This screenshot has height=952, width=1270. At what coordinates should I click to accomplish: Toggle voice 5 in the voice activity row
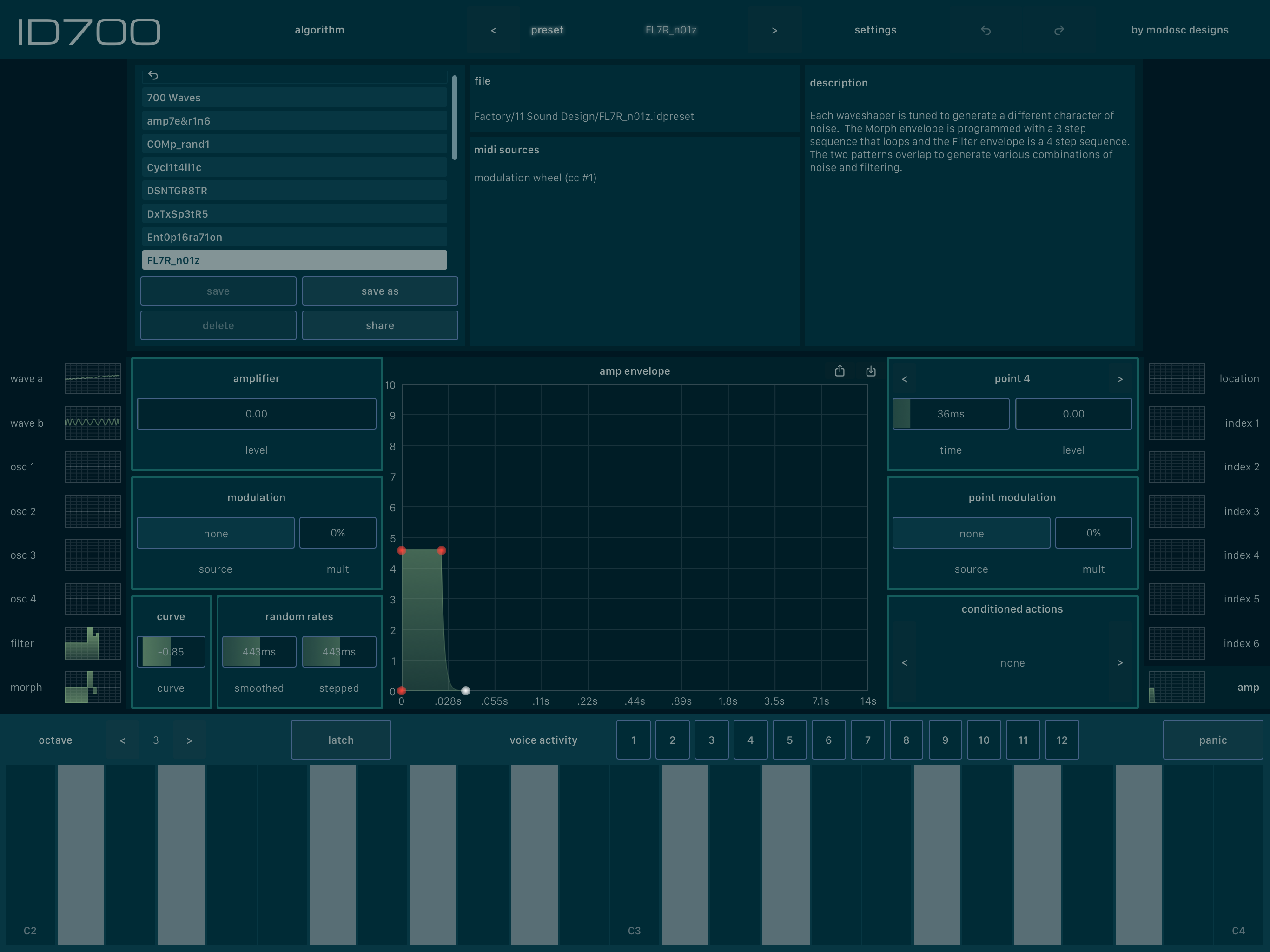pos(789,740)
